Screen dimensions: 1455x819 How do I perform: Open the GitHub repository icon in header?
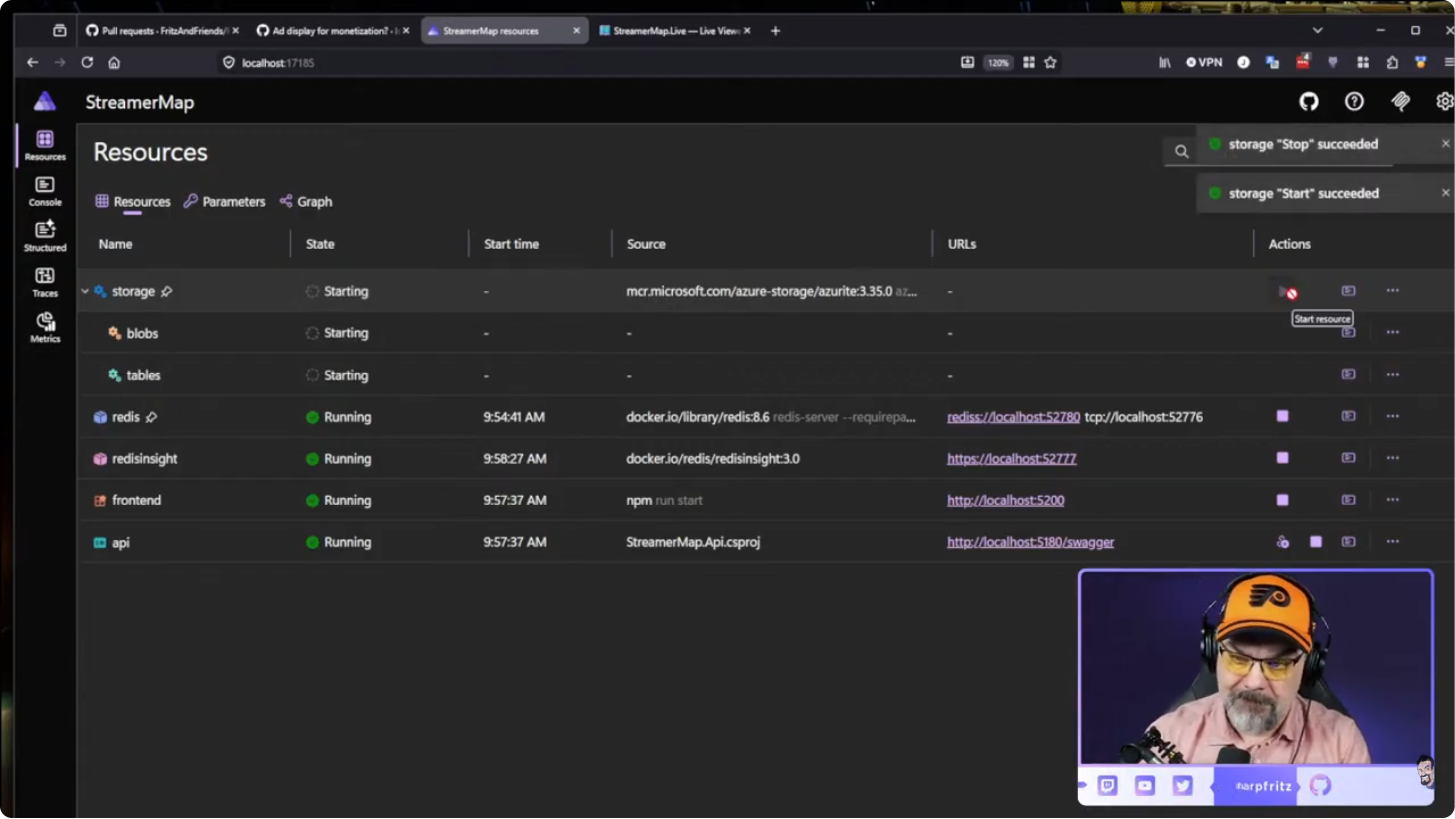click(x=1308, y=102)
